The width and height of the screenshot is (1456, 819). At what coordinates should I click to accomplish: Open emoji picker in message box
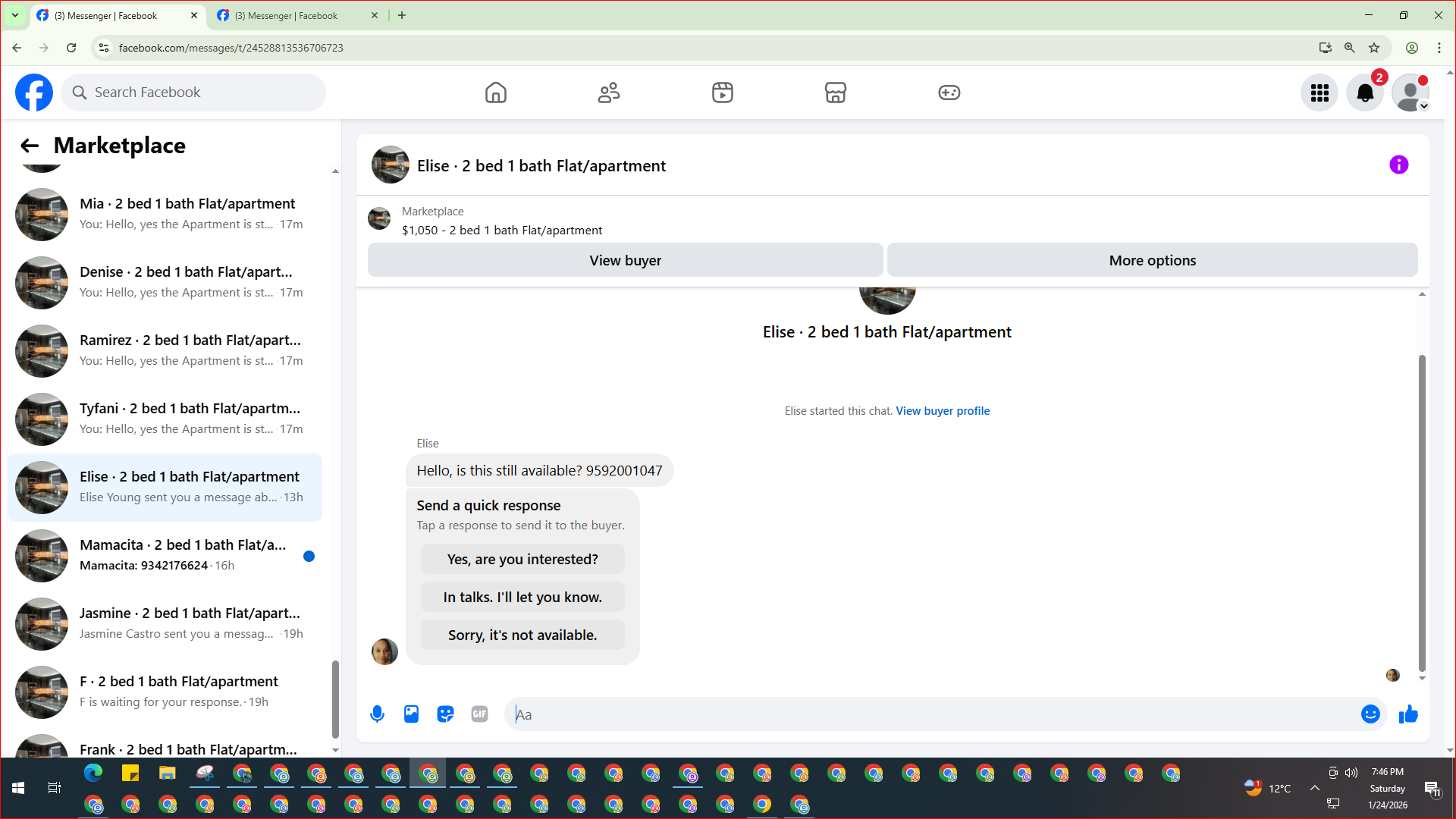1370,714
